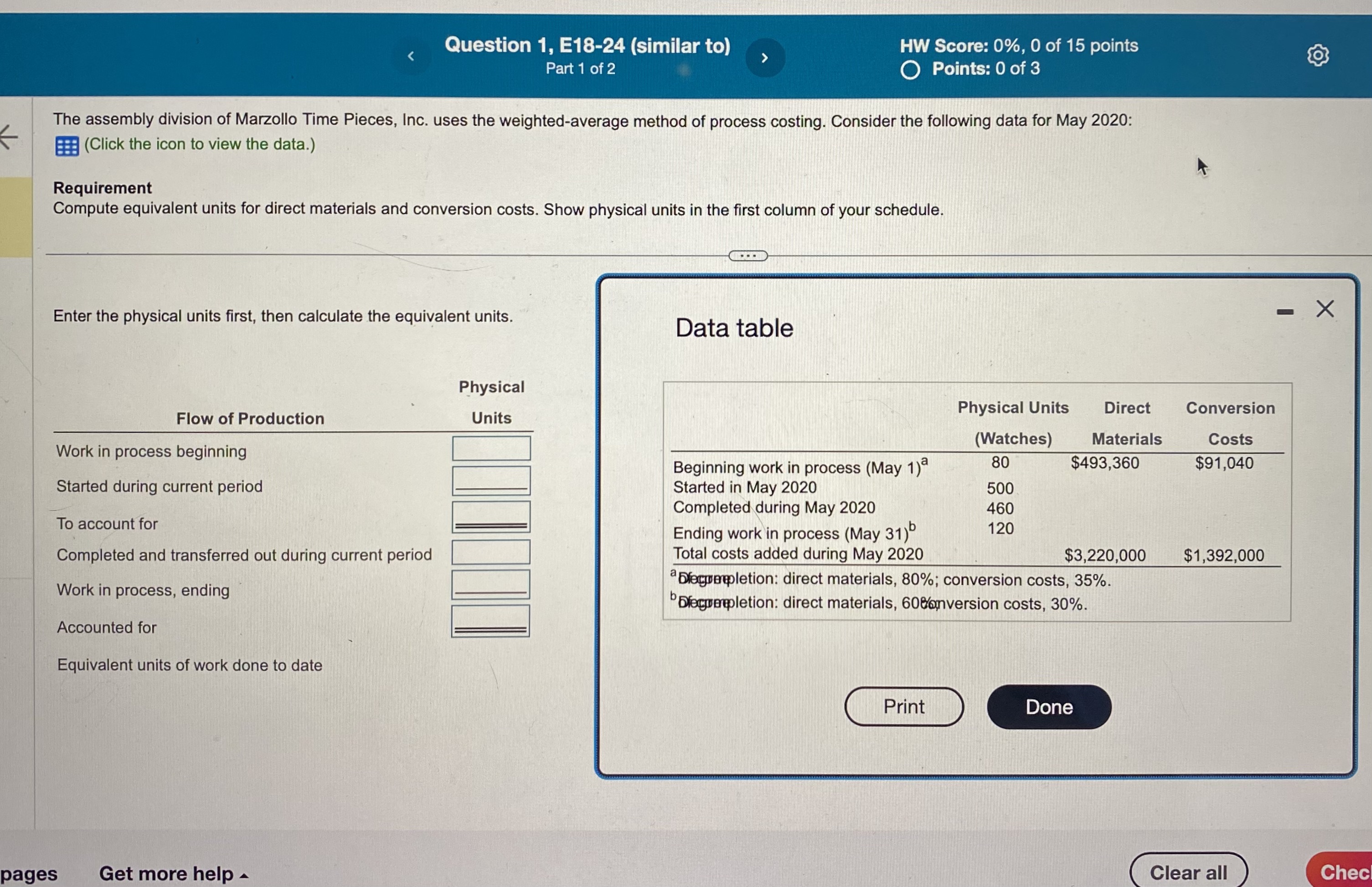
Task: Click the points status circle icon
Action: tap(910, 70)
